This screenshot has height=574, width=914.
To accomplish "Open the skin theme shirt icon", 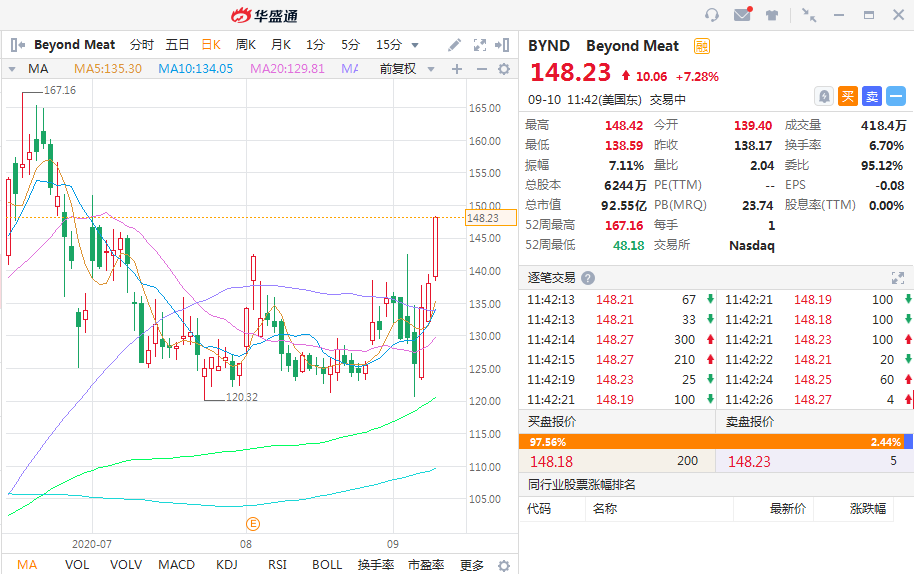I will pos(772,15).
